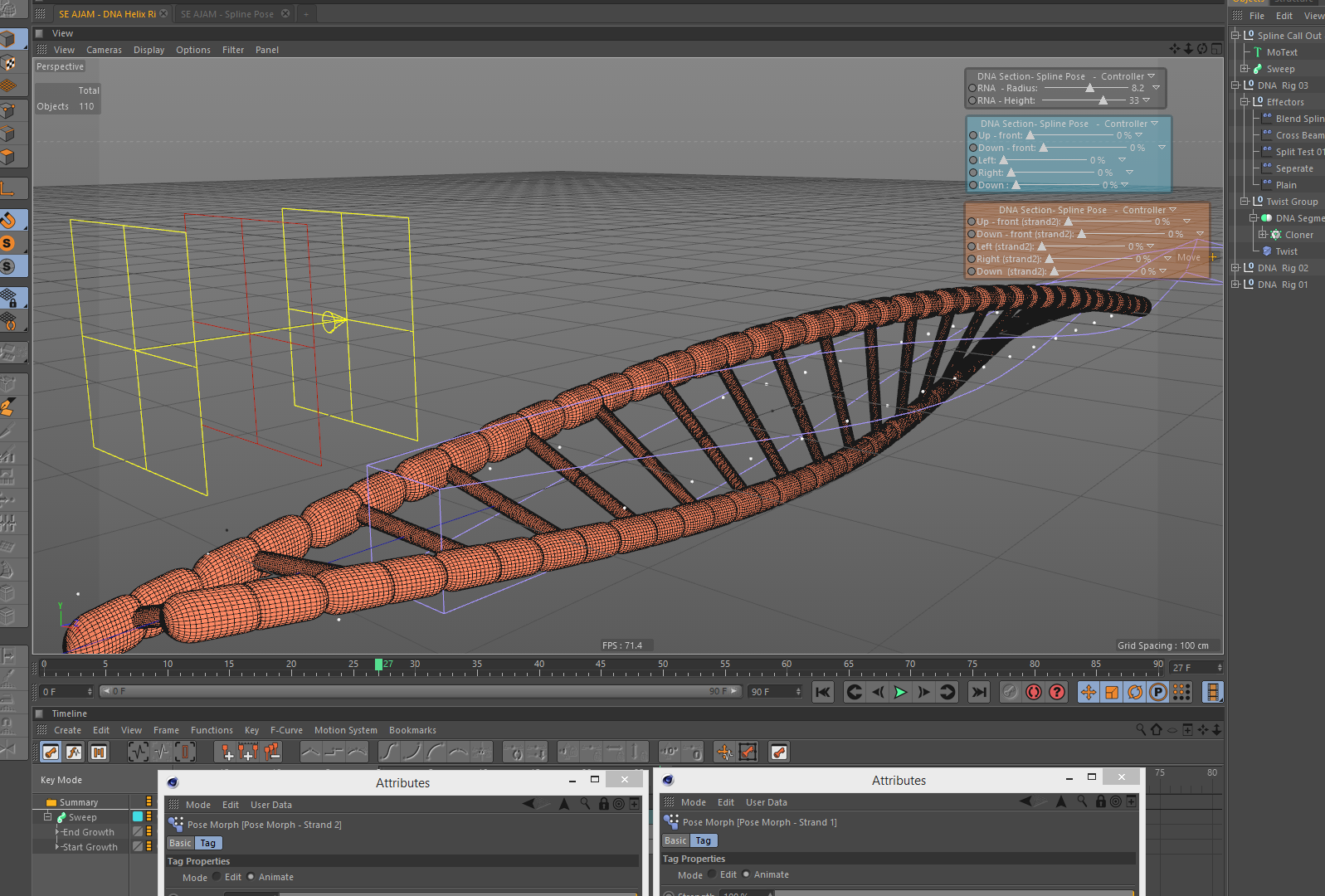Expand the DNA Rig 02 tree node
1325x896 pixels.
click(1235, 268)
